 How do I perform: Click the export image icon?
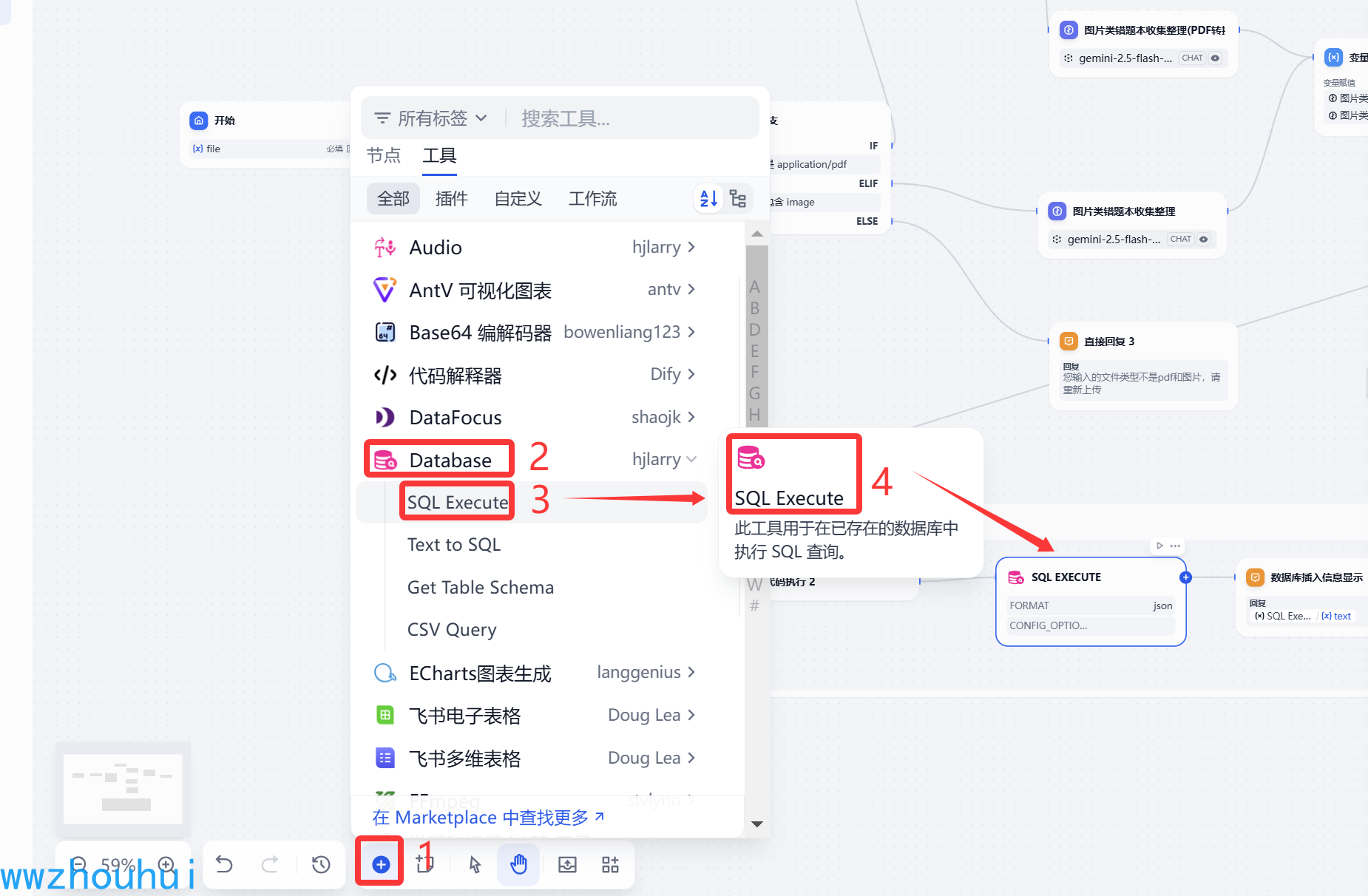click(x=567, y=864)
